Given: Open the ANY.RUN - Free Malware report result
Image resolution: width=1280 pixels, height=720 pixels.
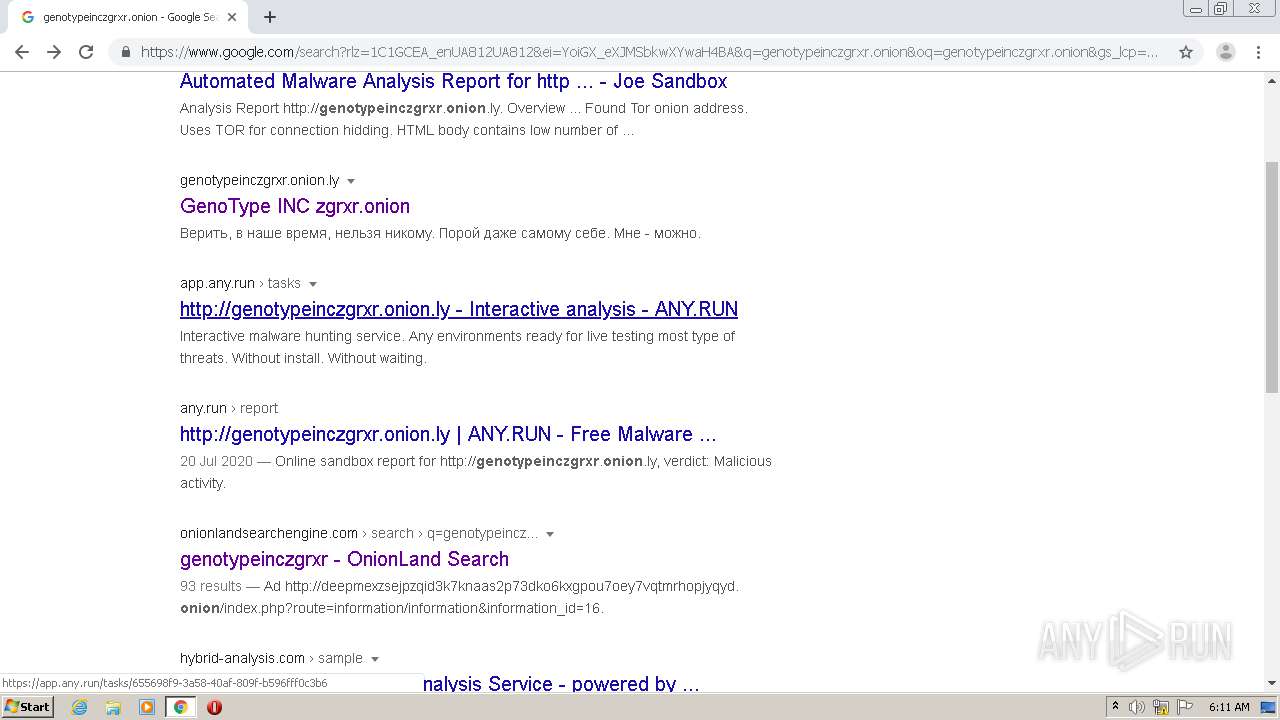Looking at the screenshot, I should (448, 434).
